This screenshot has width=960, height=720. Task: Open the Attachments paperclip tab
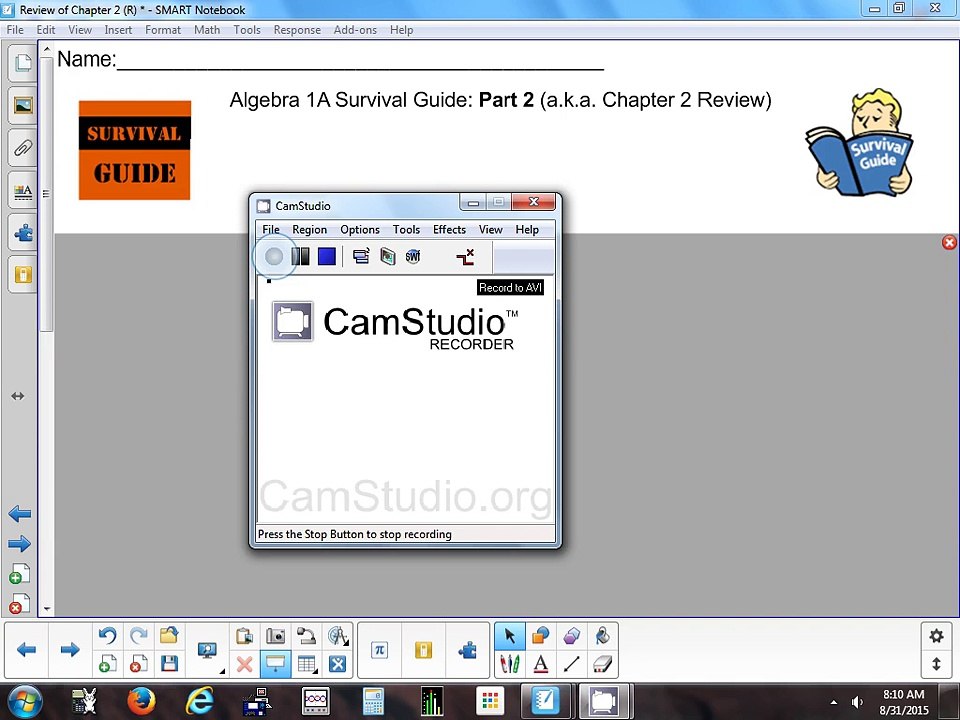23,148
